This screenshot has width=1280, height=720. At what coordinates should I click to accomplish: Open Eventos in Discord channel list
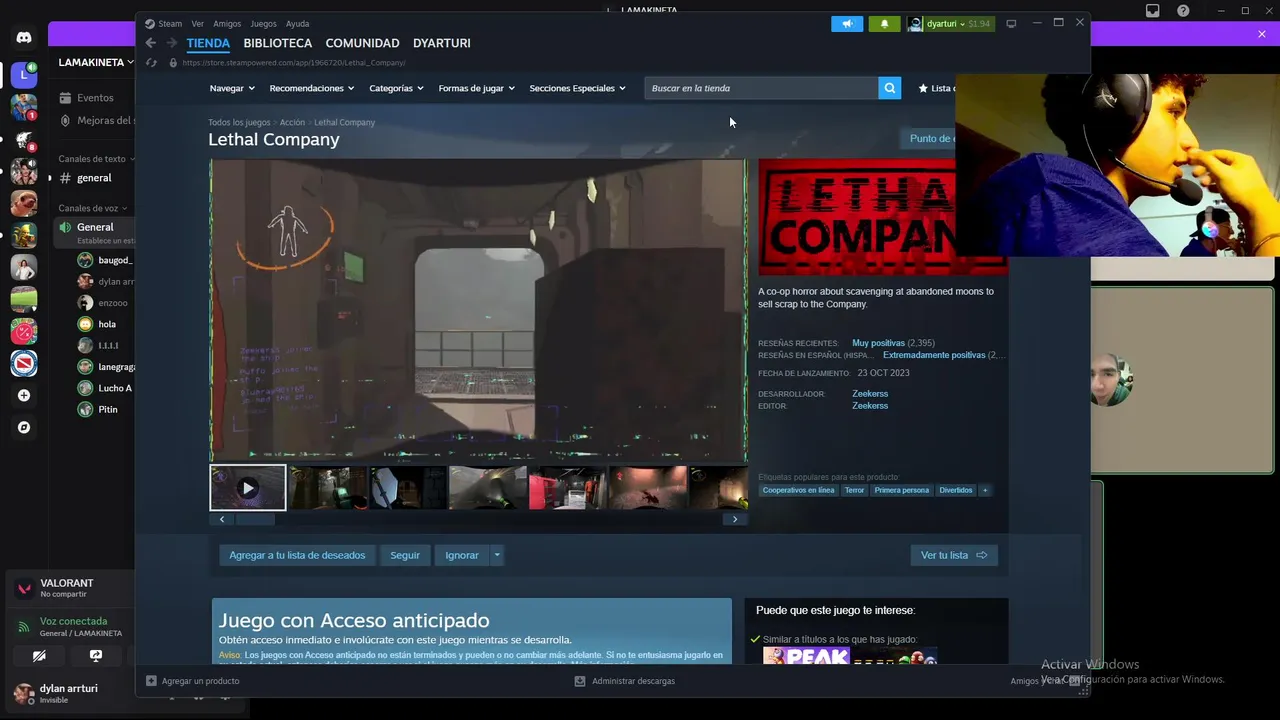click(95, 98)
